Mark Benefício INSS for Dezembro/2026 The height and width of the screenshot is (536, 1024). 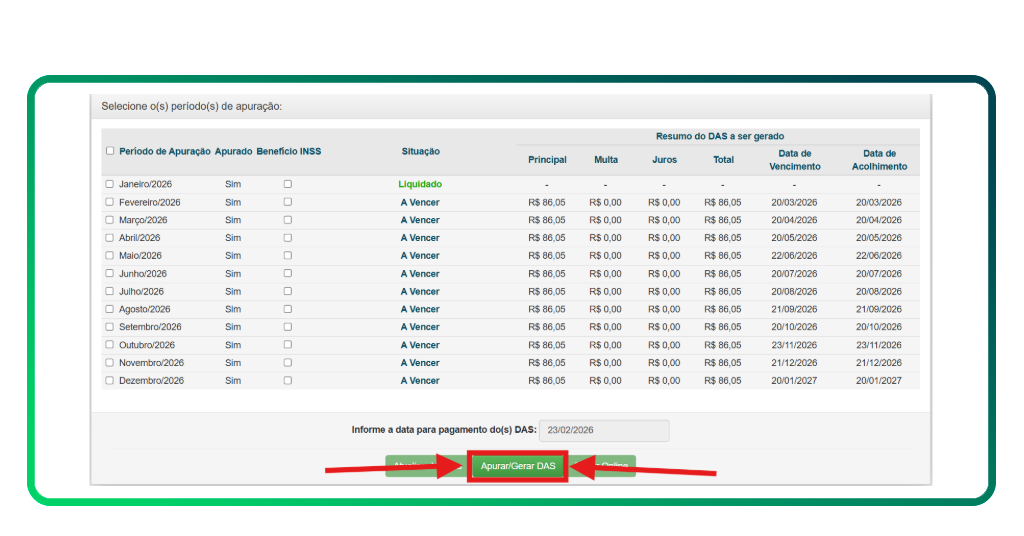288,381
